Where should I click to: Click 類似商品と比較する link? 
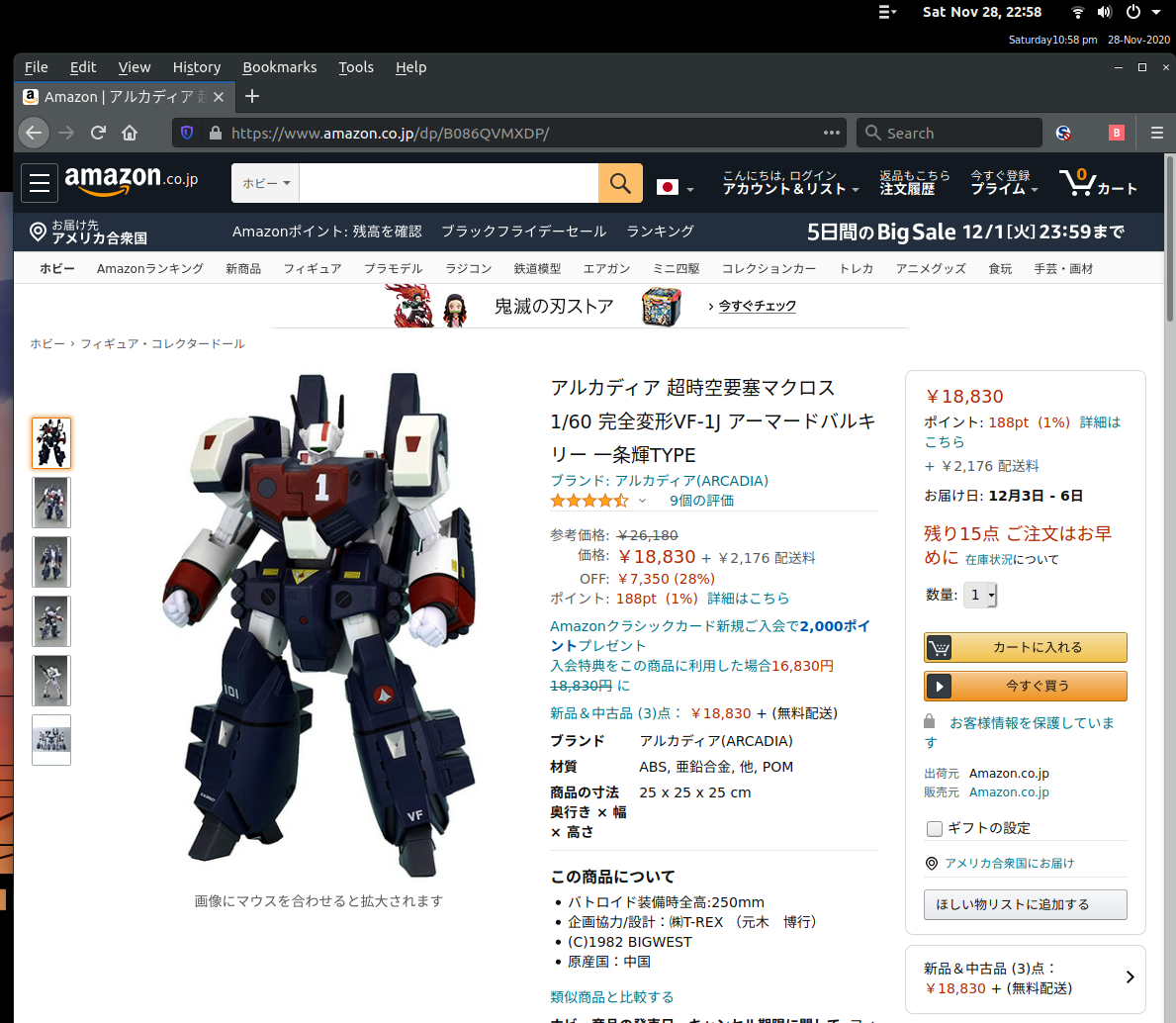pyautogui.click(x=612, y=996)
